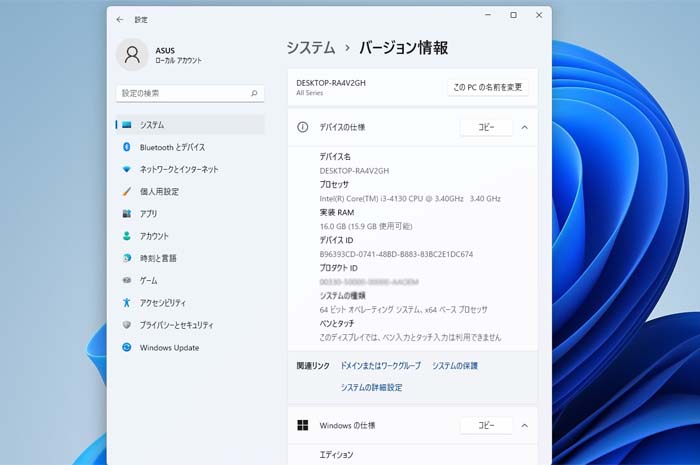Click the 16.0 GB RAM value
The height and width of the screenshot is (465, 700).
point(366,226)
